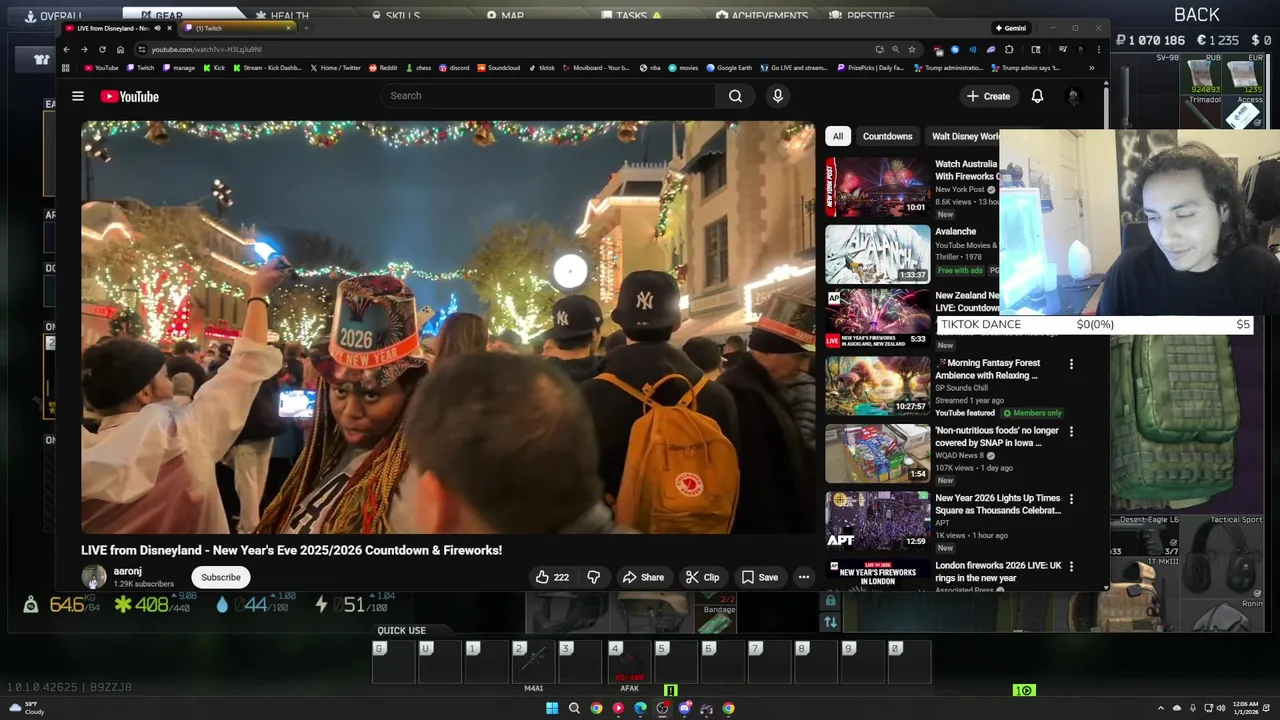Click the YouTube logo to go home
The image size is (1280, 720).
tap(130, 96)
